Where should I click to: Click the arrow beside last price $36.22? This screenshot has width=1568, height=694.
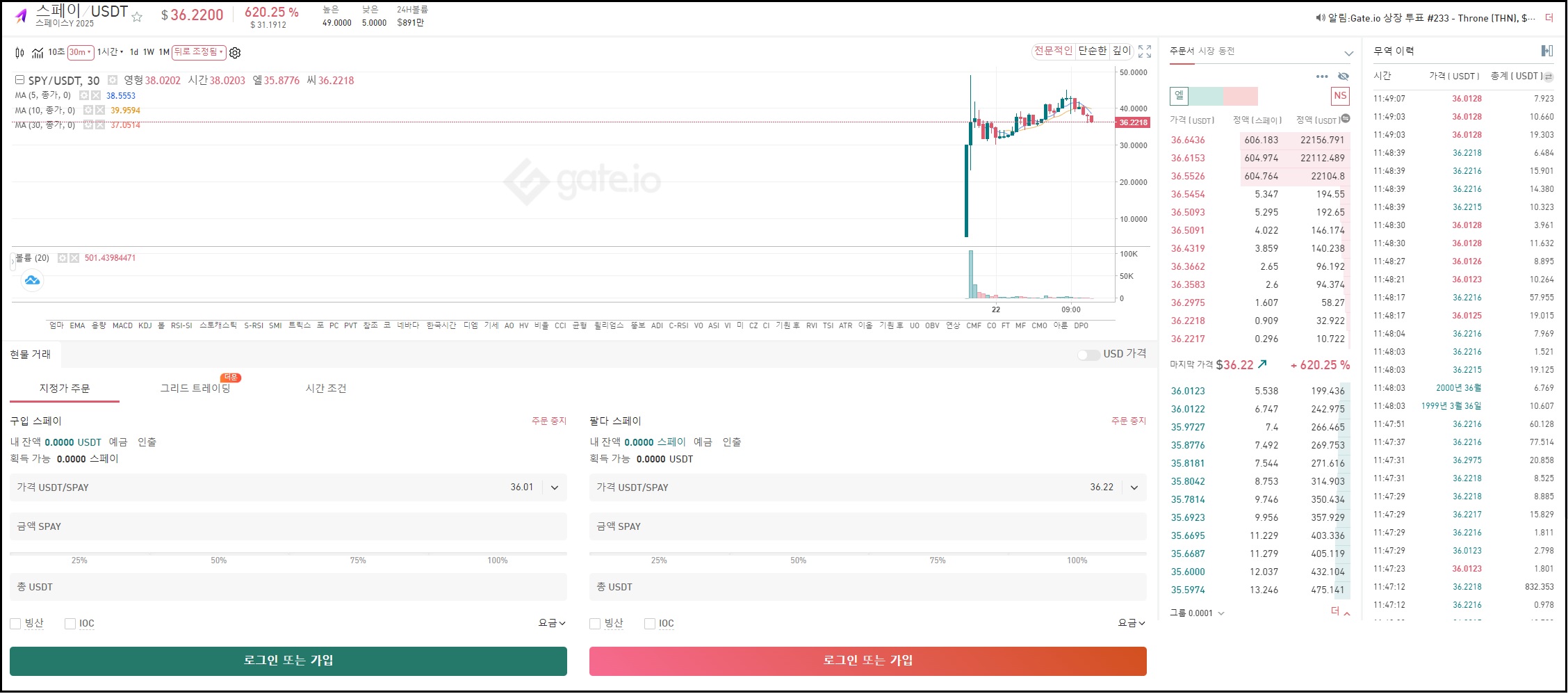1262,364
